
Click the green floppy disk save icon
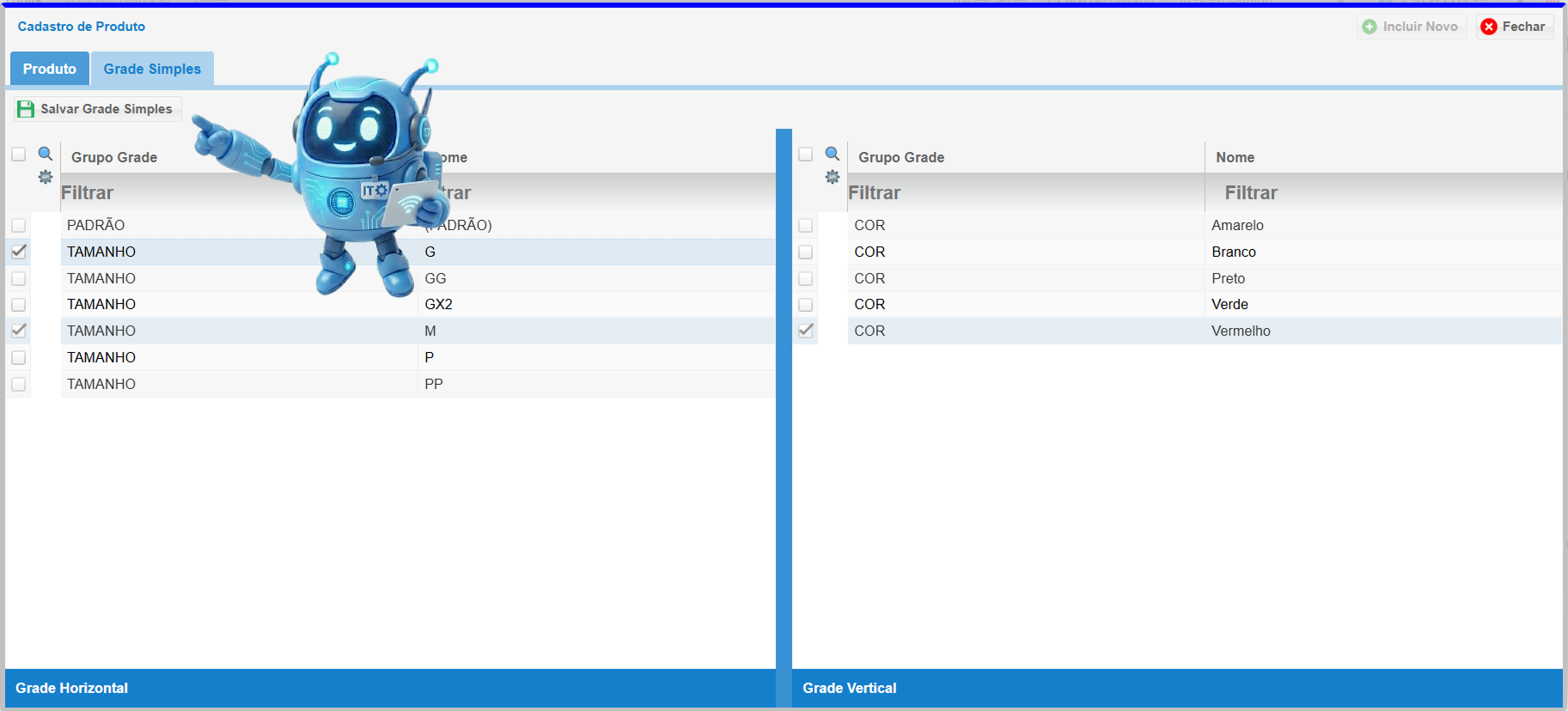pyautogui.click(x=26, y=109)
